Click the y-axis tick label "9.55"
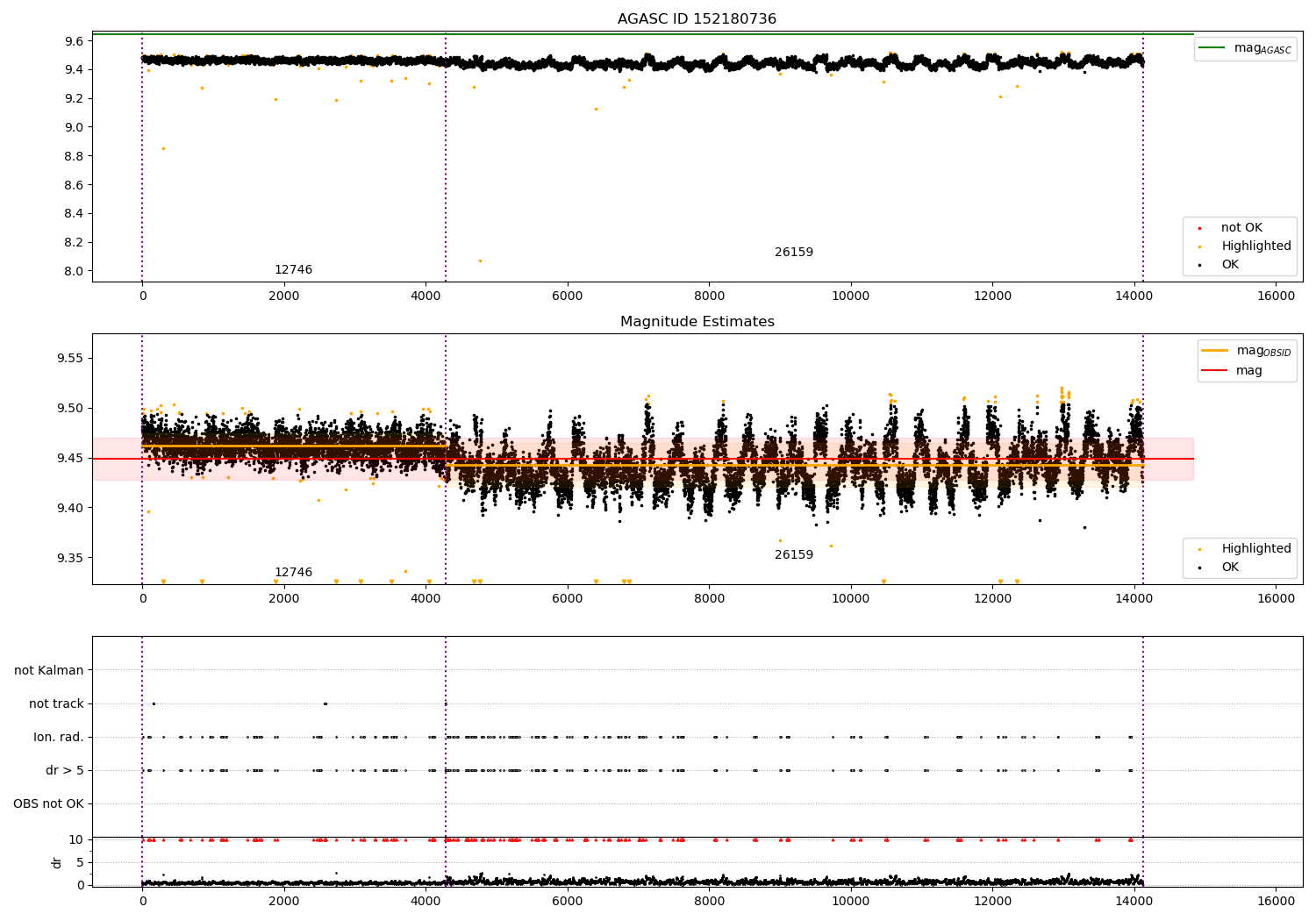 pos(70,358)
